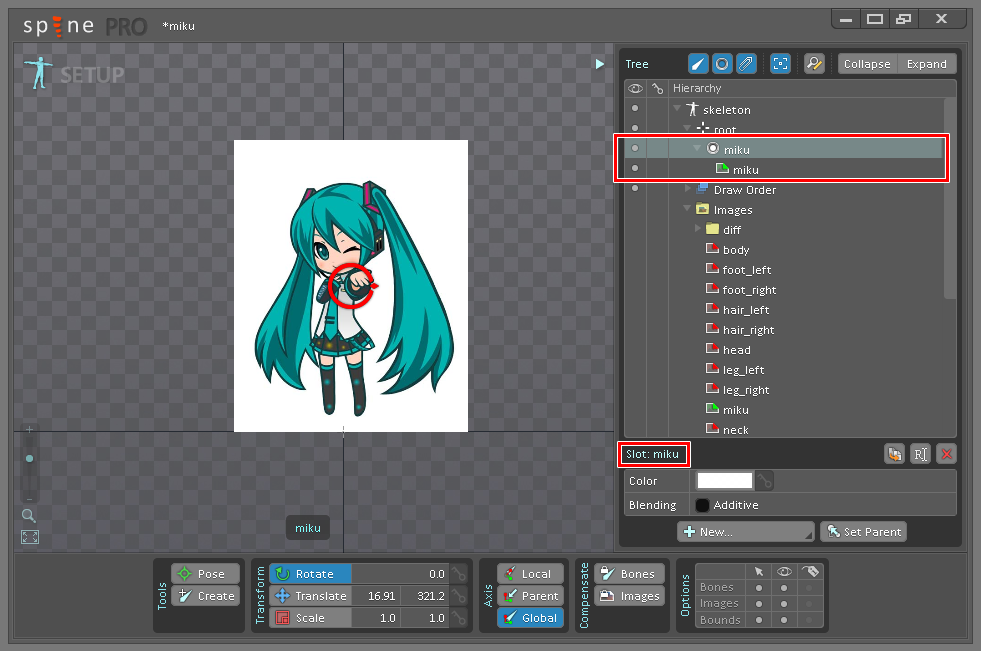The width and height of the screenshot is (981, 651).
Task: Click the key icon next to Scale values
Action: tap(459, 618)
